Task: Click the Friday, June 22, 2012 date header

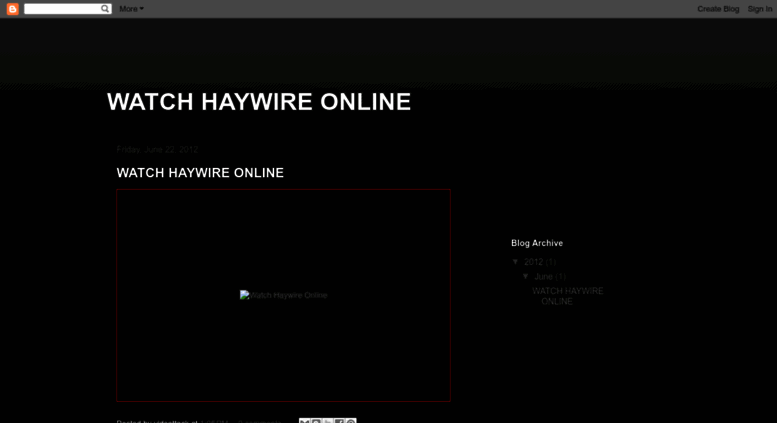Action: tap(157, 150)
